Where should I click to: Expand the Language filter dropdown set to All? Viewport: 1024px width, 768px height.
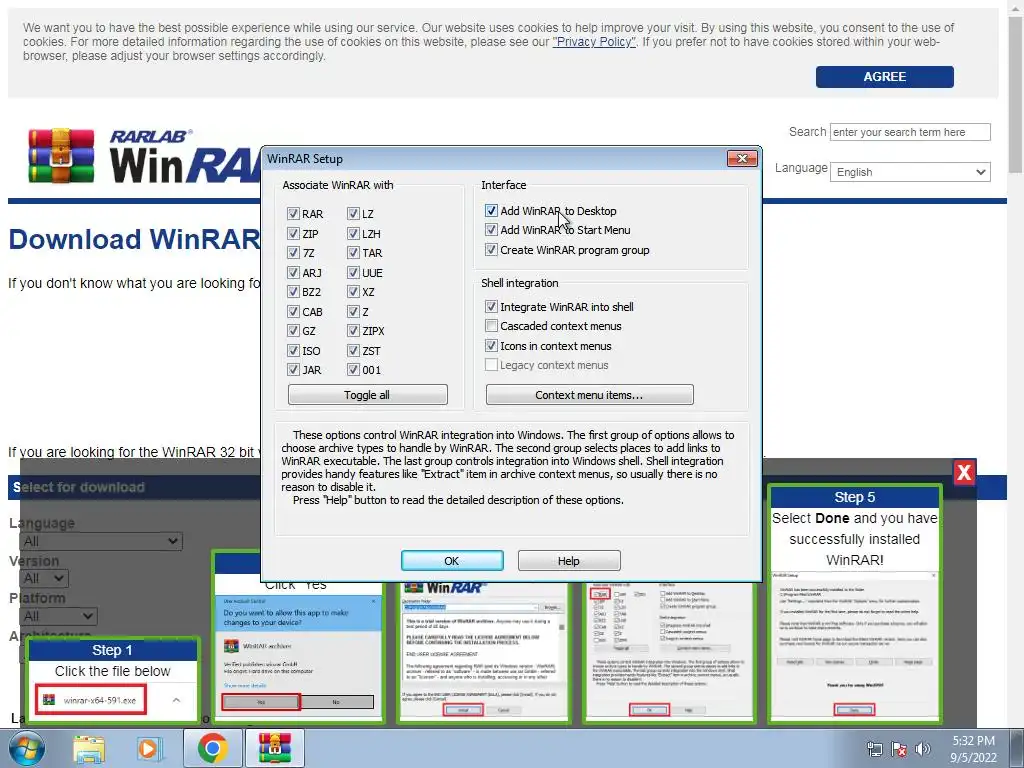(101, 541)
